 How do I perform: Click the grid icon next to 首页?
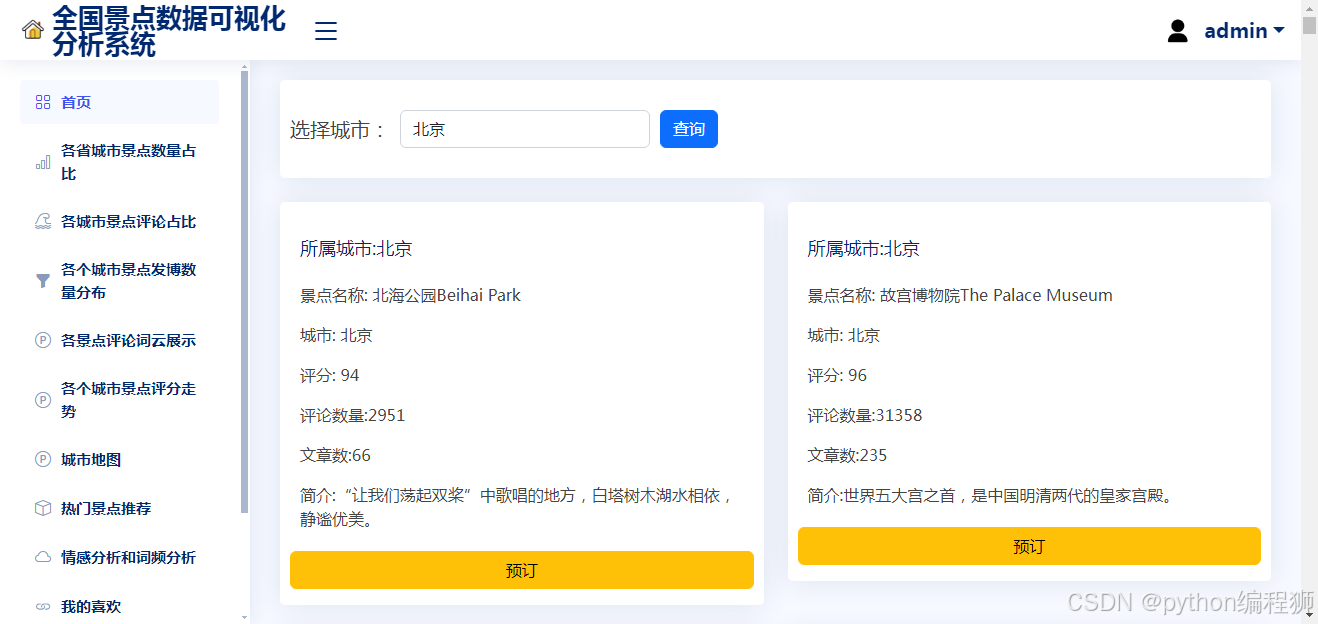(43, 102)
